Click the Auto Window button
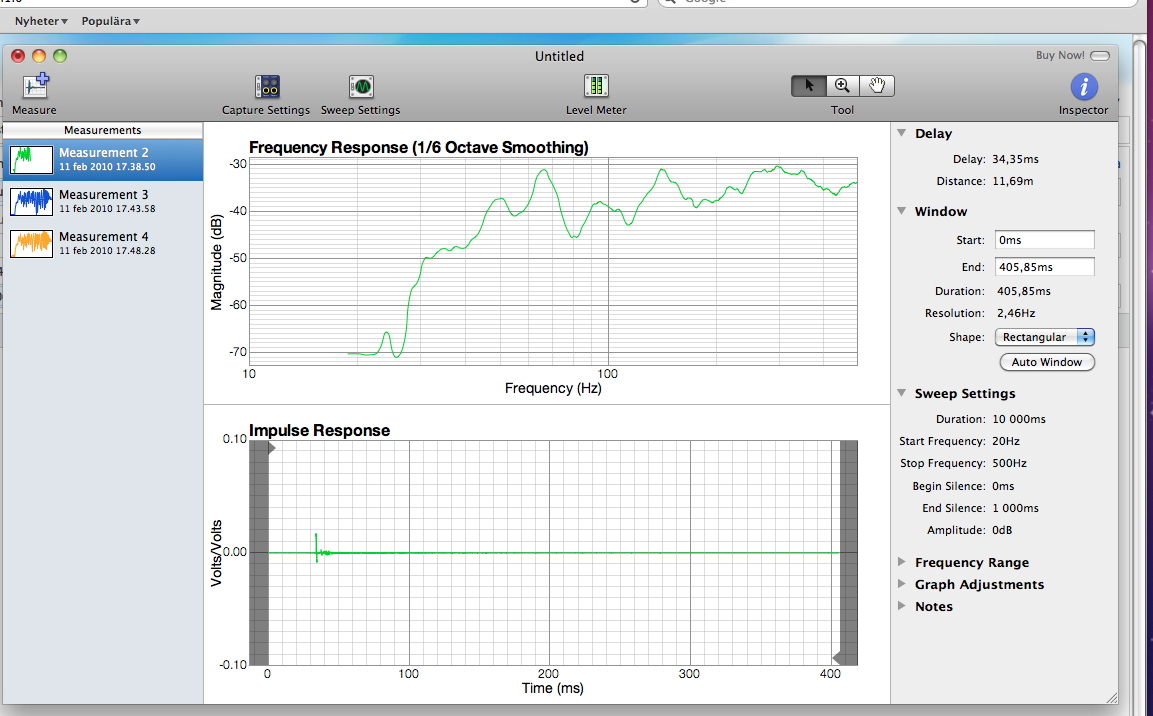The width and height of the screenshot is (1153, 716). [x=1047, y=362]
